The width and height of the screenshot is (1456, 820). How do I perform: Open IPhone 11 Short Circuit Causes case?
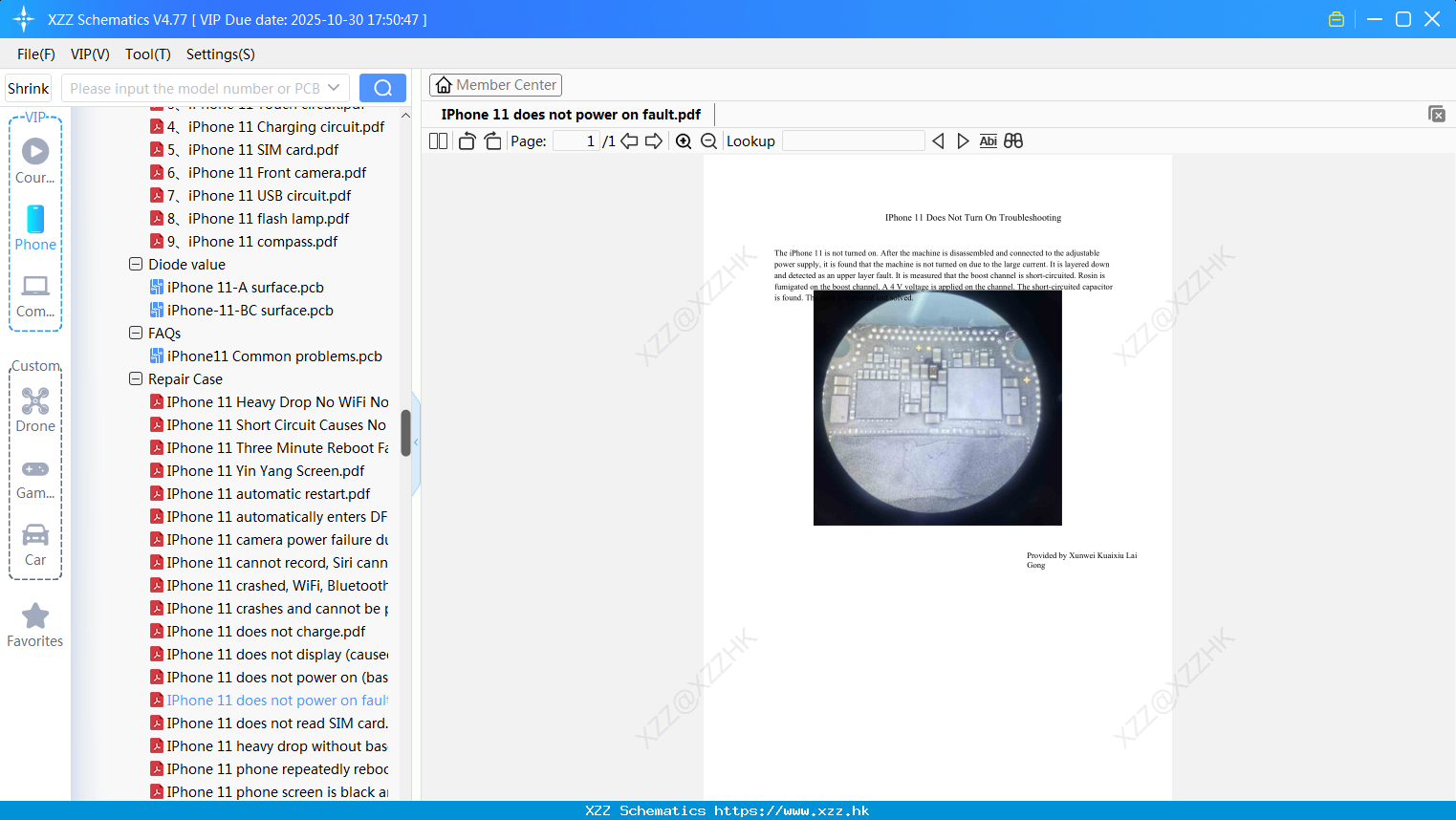point(270,424)
